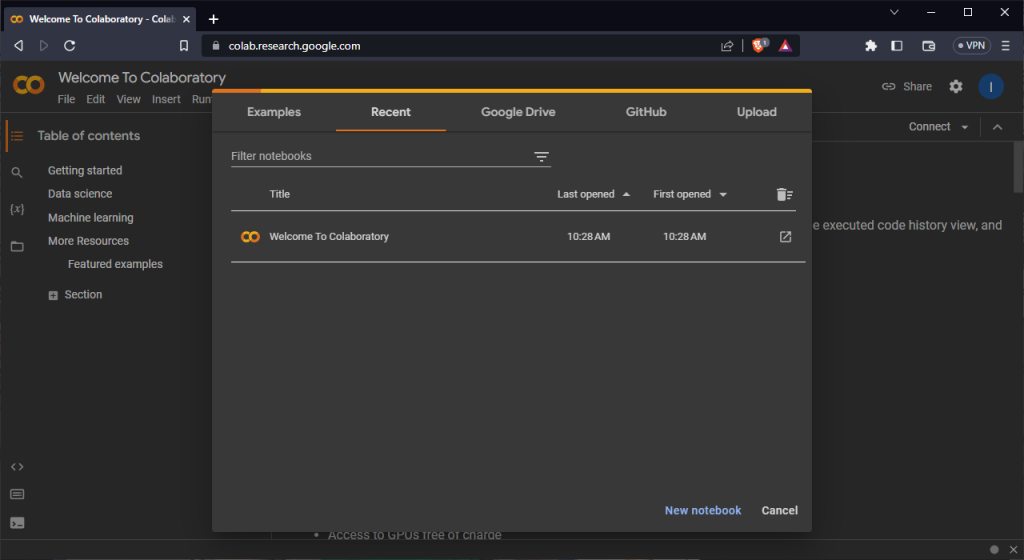Image resolution: width=1024 pixels, height=560 pixels.
Task: Open the Terminal icon in sidebar
Action: coord(17,522)
